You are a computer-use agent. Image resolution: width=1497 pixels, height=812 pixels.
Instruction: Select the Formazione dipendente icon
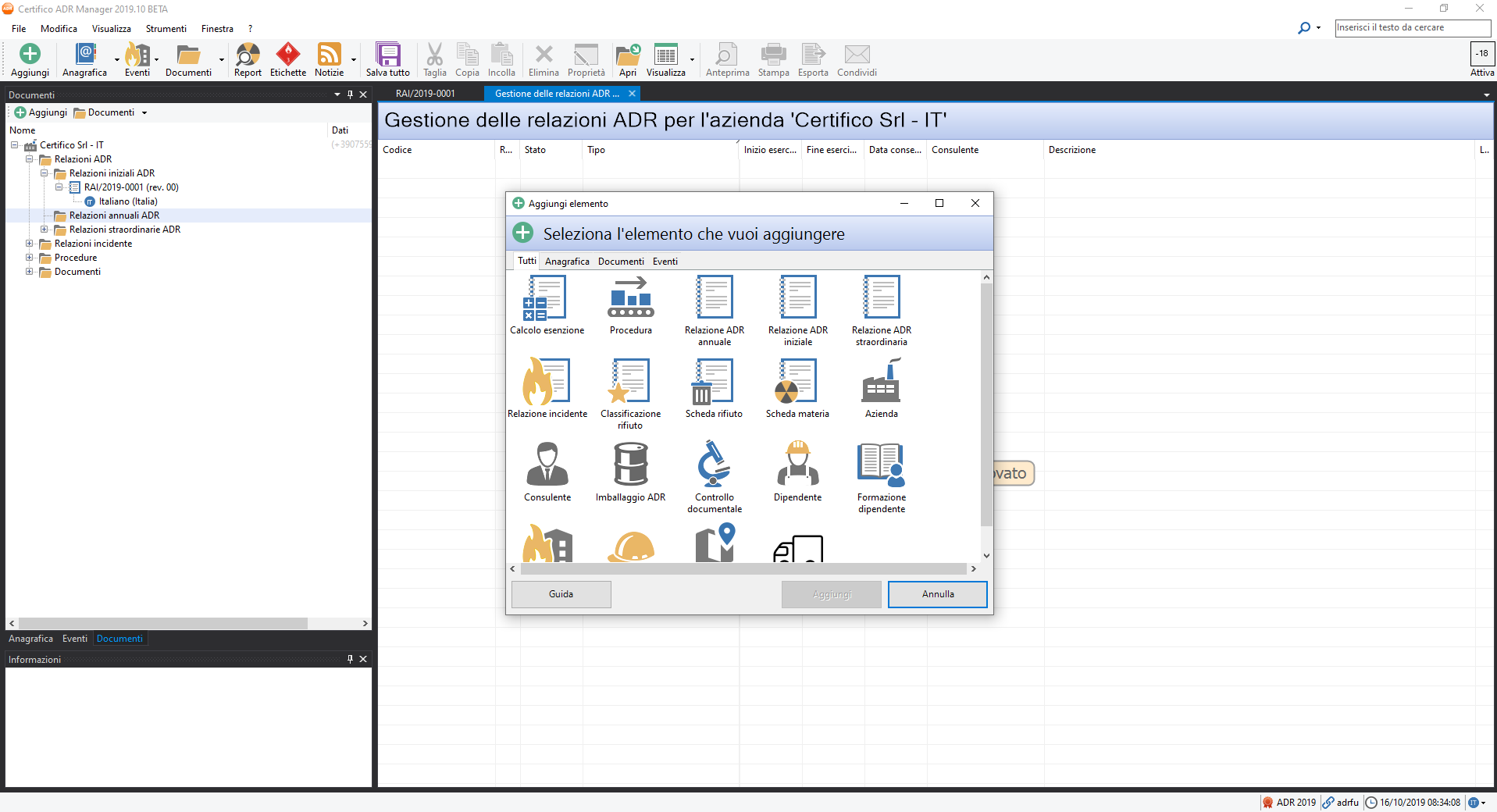click(x=881, y=465)
